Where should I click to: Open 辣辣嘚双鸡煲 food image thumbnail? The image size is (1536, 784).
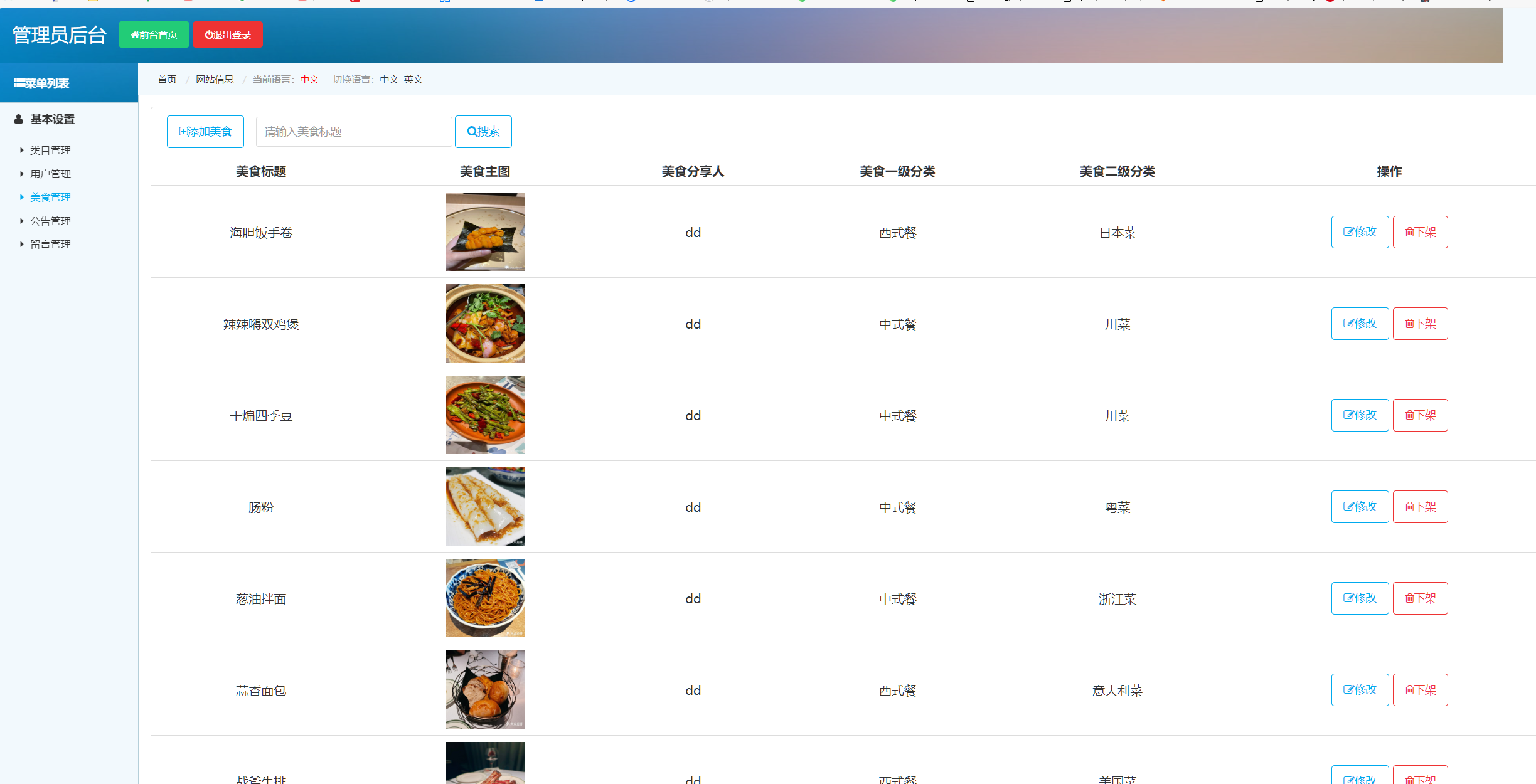(485, 323)
